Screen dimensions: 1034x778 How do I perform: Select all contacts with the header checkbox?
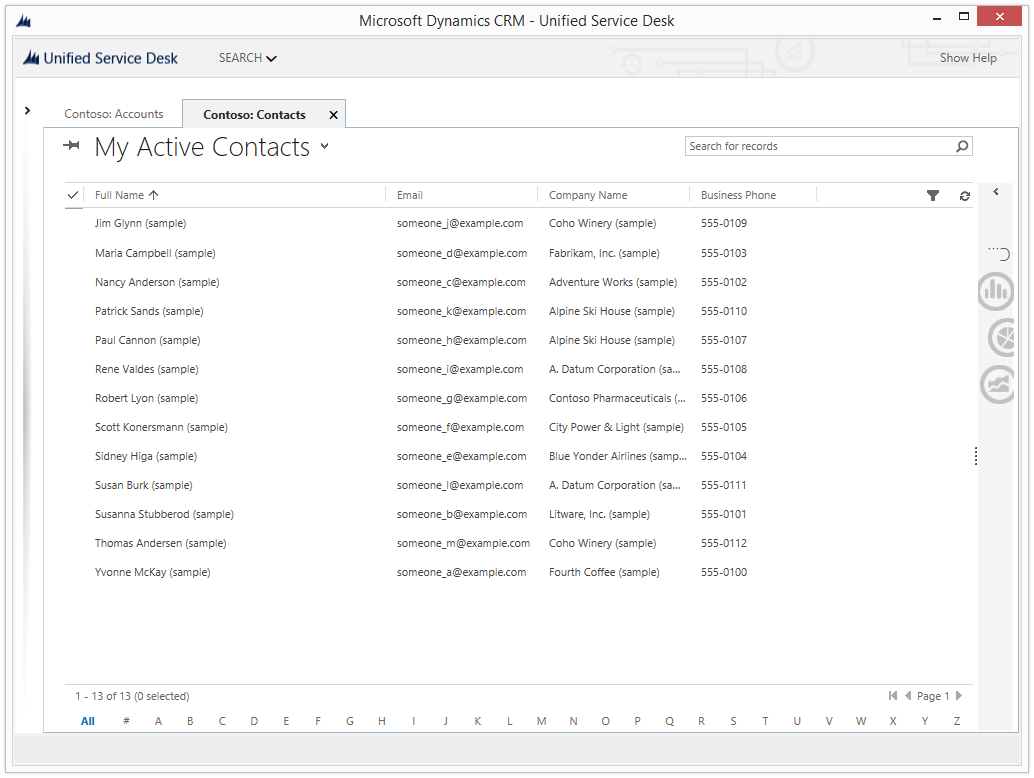(73, 195)
